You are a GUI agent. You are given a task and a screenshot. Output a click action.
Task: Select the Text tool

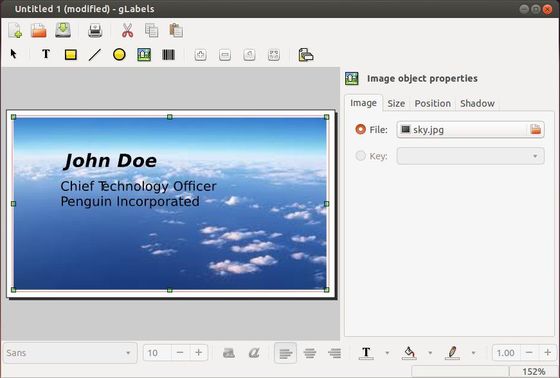coord(46,55)
